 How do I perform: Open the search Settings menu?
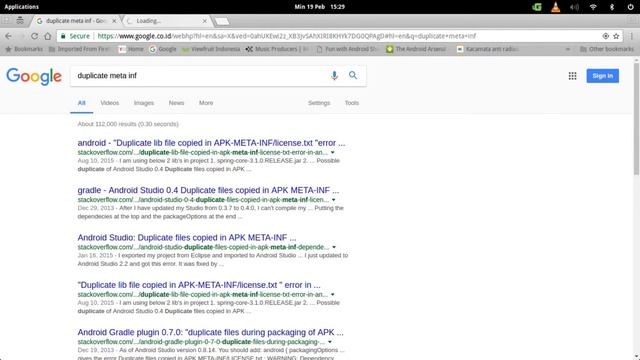319,103
